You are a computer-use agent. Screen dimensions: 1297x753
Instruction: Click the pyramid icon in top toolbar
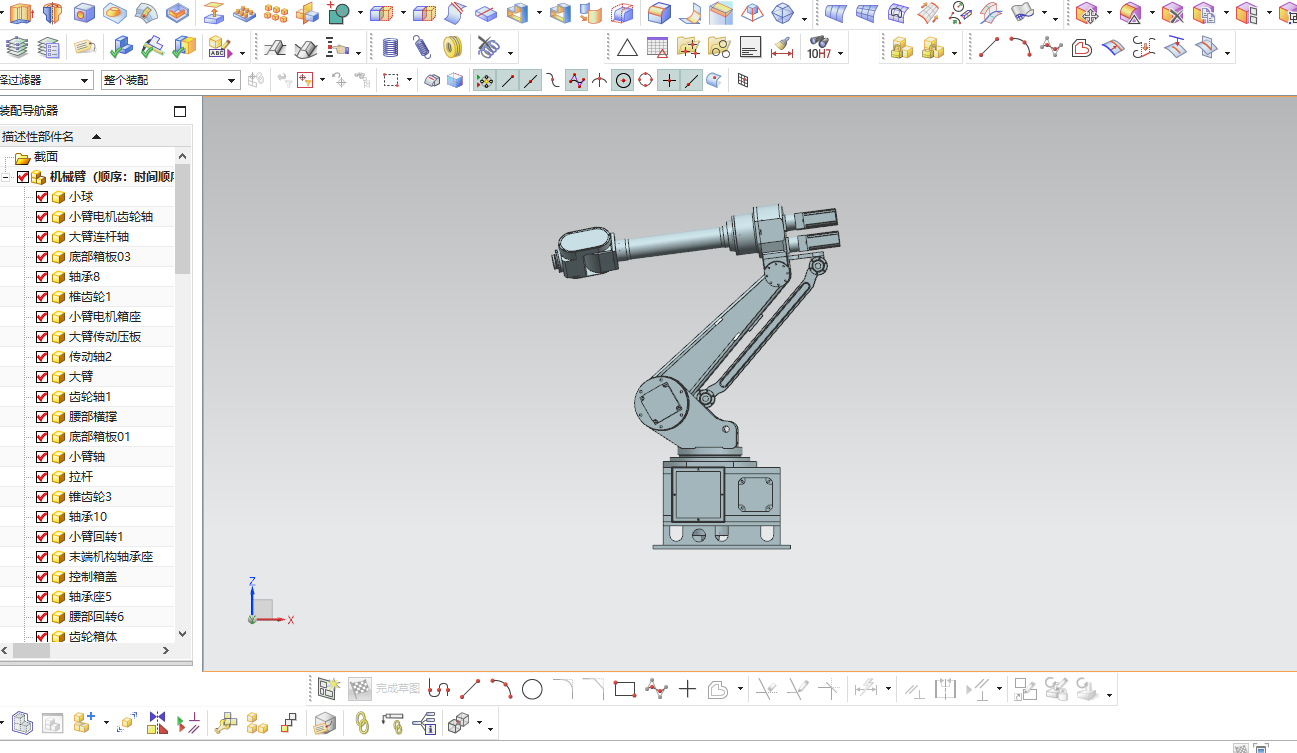(751, 14)
